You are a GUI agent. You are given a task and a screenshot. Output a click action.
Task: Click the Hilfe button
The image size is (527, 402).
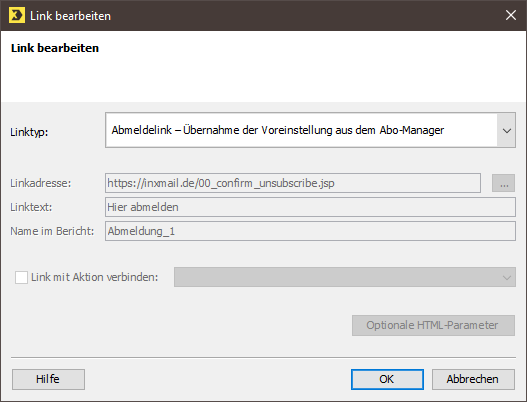(48, 379)
